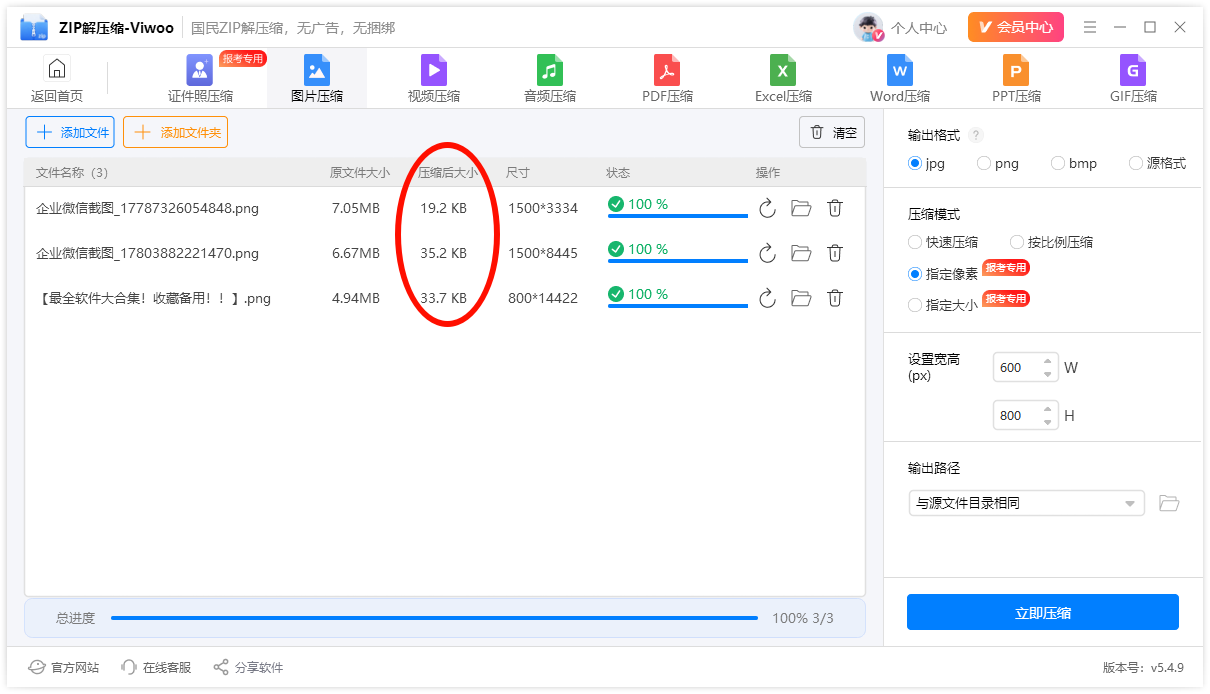Click the 总进度 overall progress bar
This screenshot has height=694, width=1210.
(434, 618)
